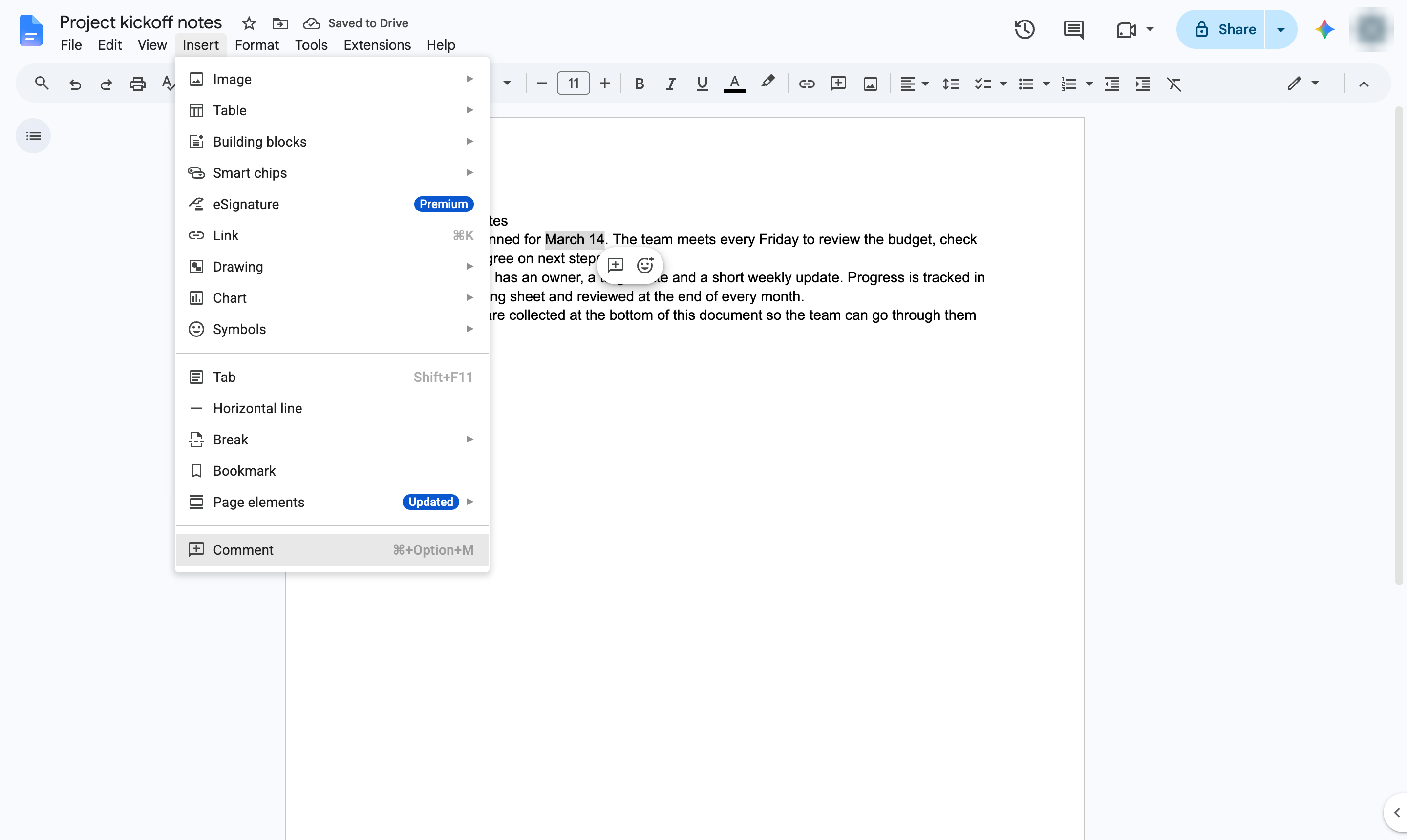Open bulleted list options arrow
The height and width of the screenshot is (840, 1407).
1046,84
